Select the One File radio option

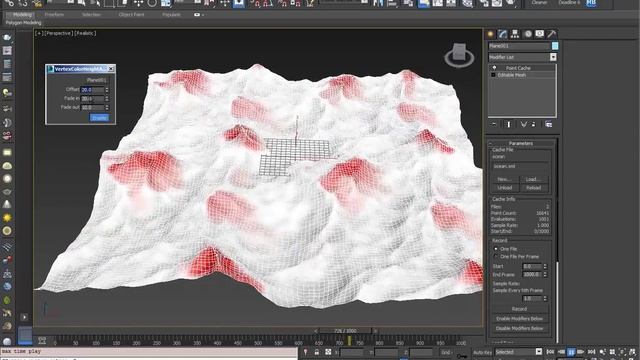496,249
